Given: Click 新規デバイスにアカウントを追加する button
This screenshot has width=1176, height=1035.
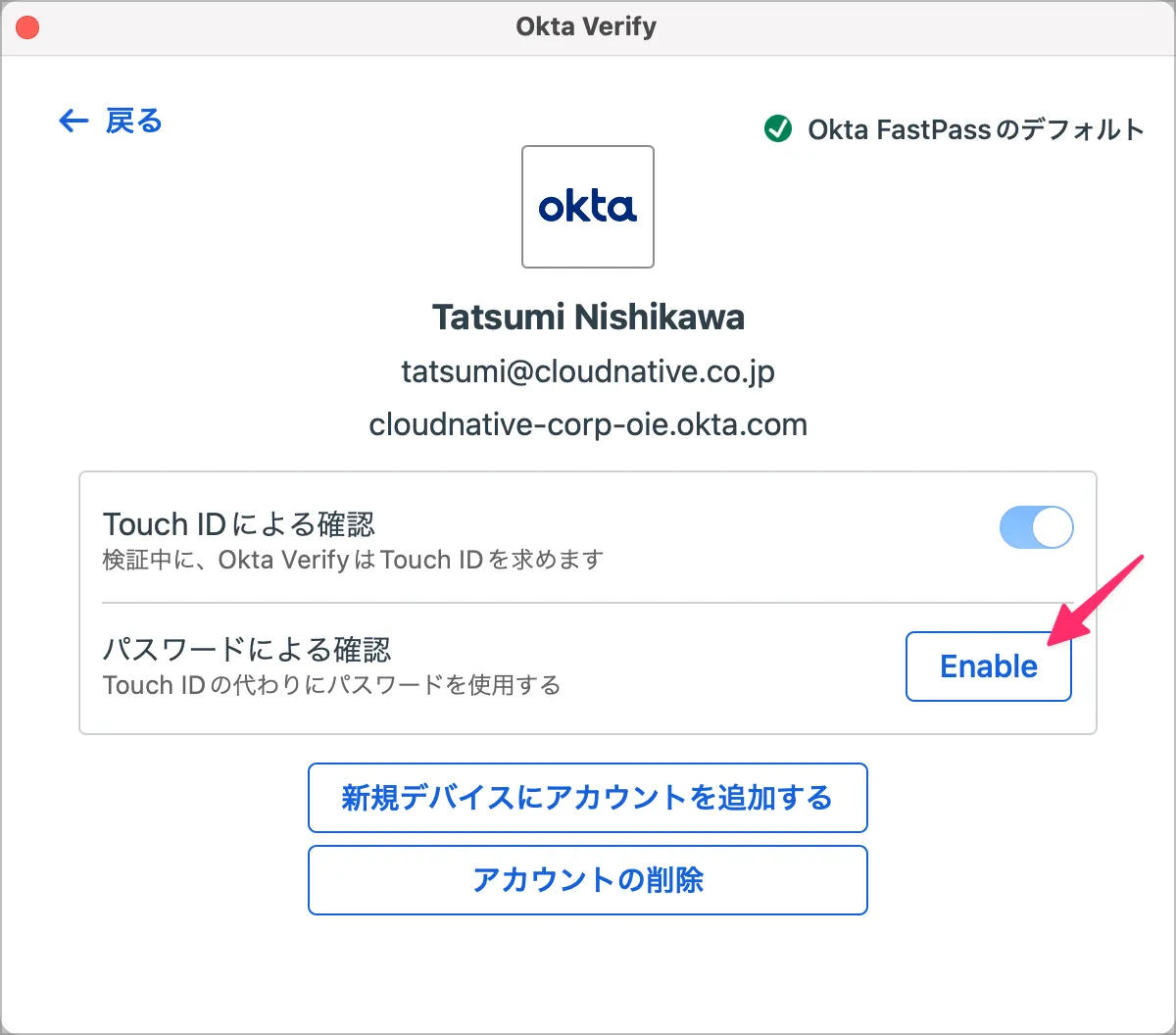Looking at the screenshot, I should [588, 797].
